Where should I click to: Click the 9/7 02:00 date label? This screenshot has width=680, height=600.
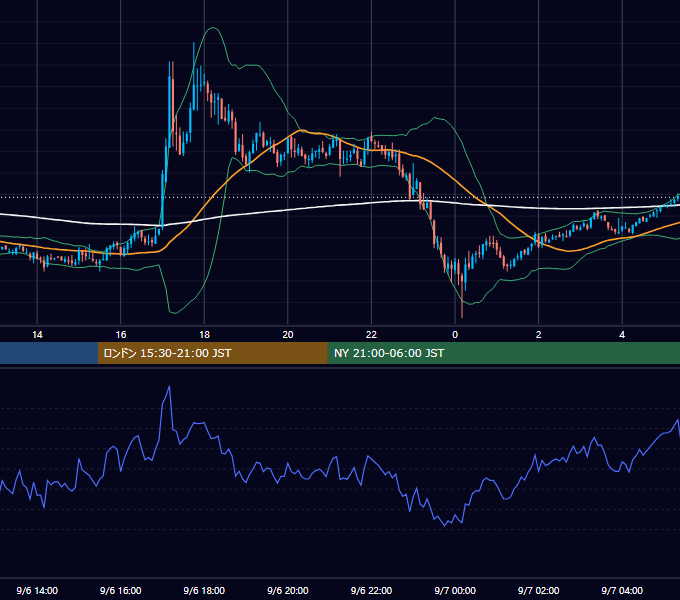point(539,590)
